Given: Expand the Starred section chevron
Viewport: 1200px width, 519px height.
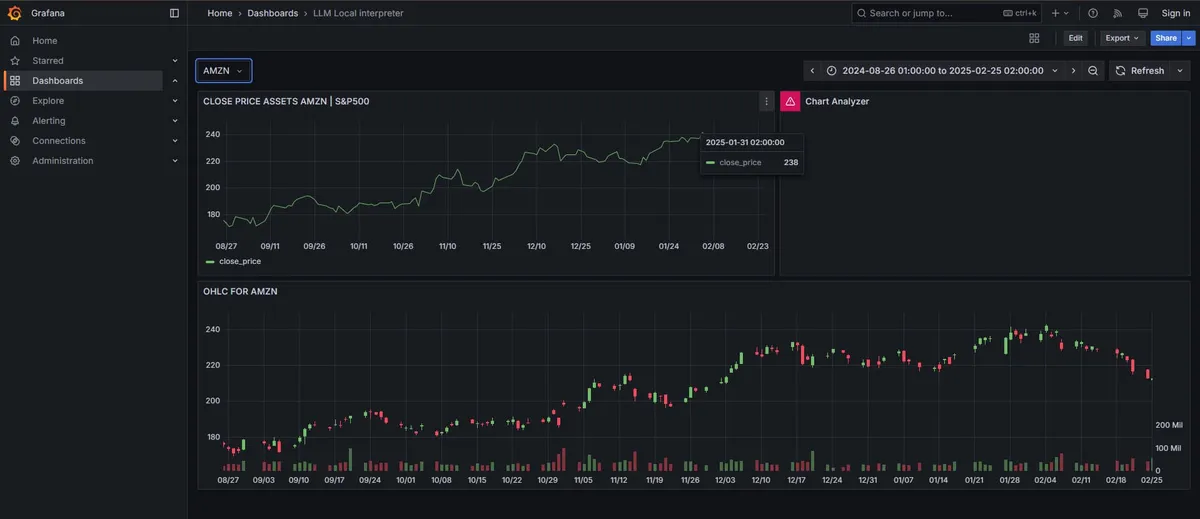Looking at the screenshot, I should point(175,61).
